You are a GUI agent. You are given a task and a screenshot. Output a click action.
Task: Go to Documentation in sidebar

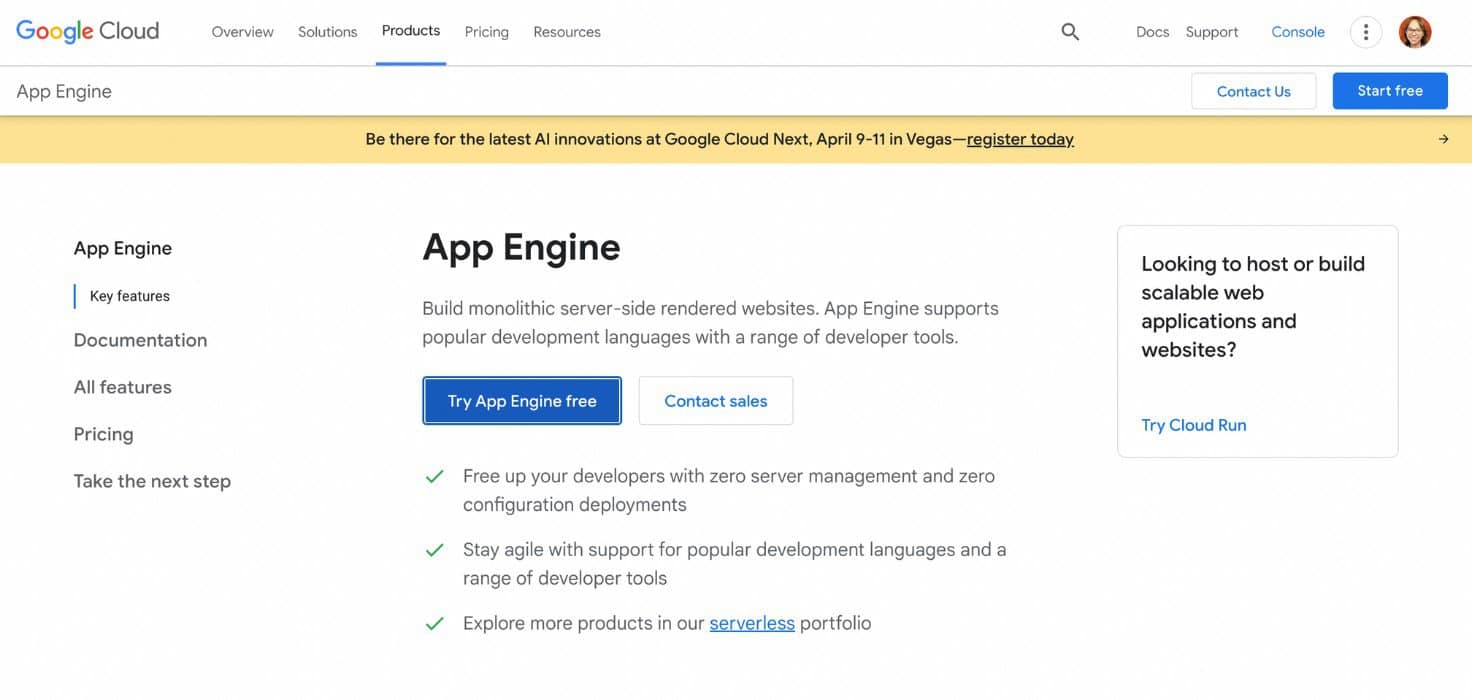pyautogui.click(x=140, y=340)
